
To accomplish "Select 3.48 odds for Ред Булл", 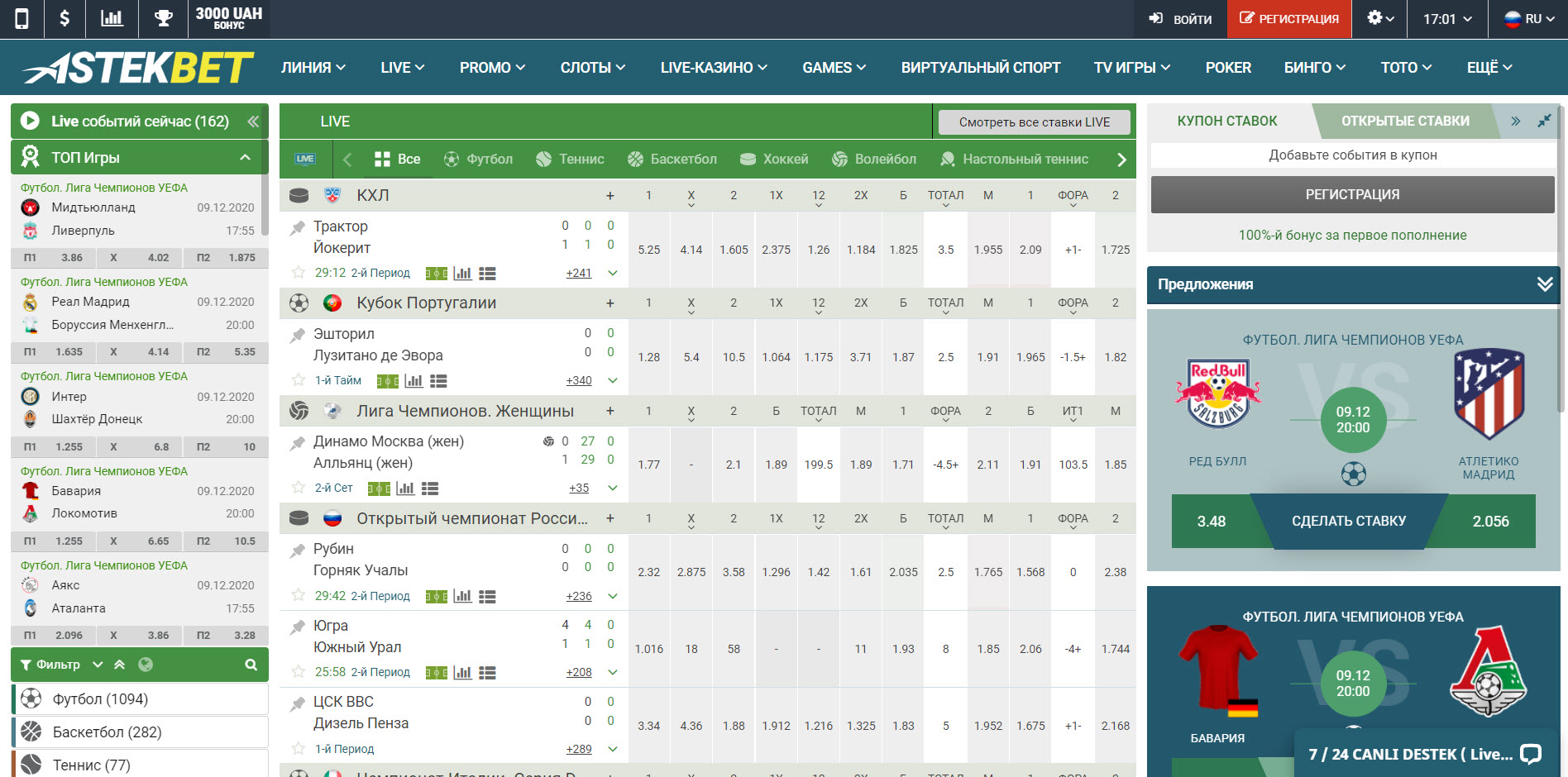I will coord(1212,522).
